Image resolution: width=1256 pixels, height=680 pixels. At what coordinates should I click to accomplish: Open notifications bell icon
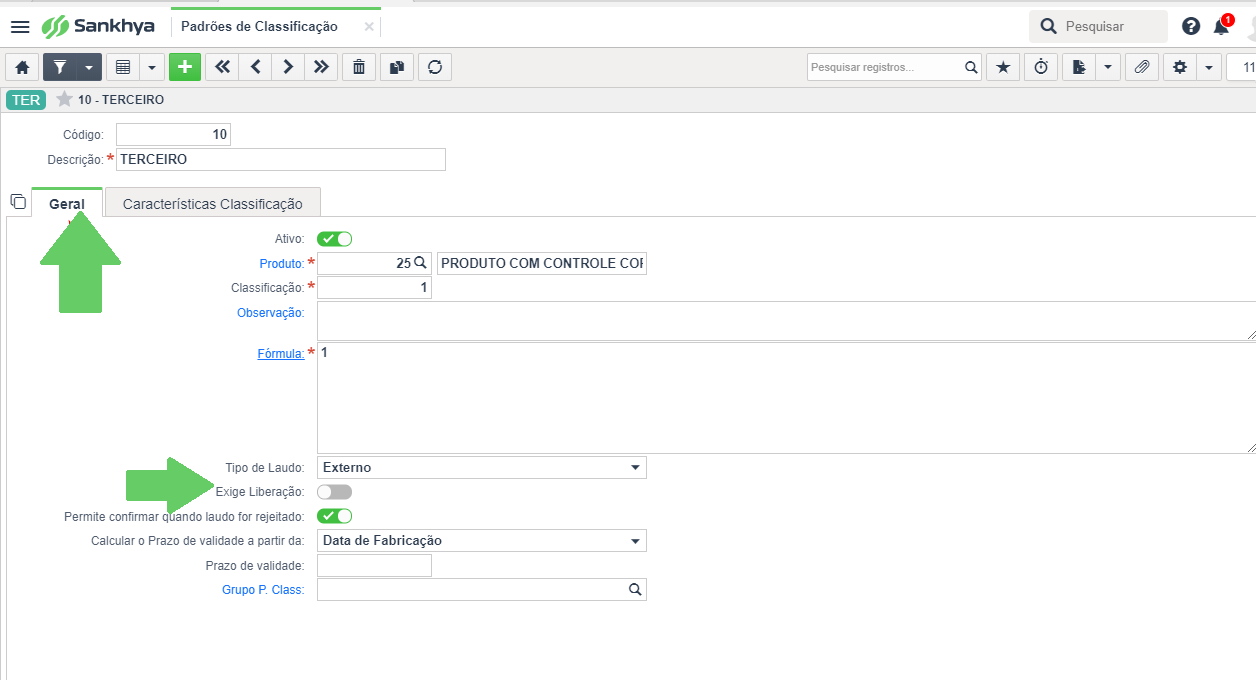point(1221,26)
